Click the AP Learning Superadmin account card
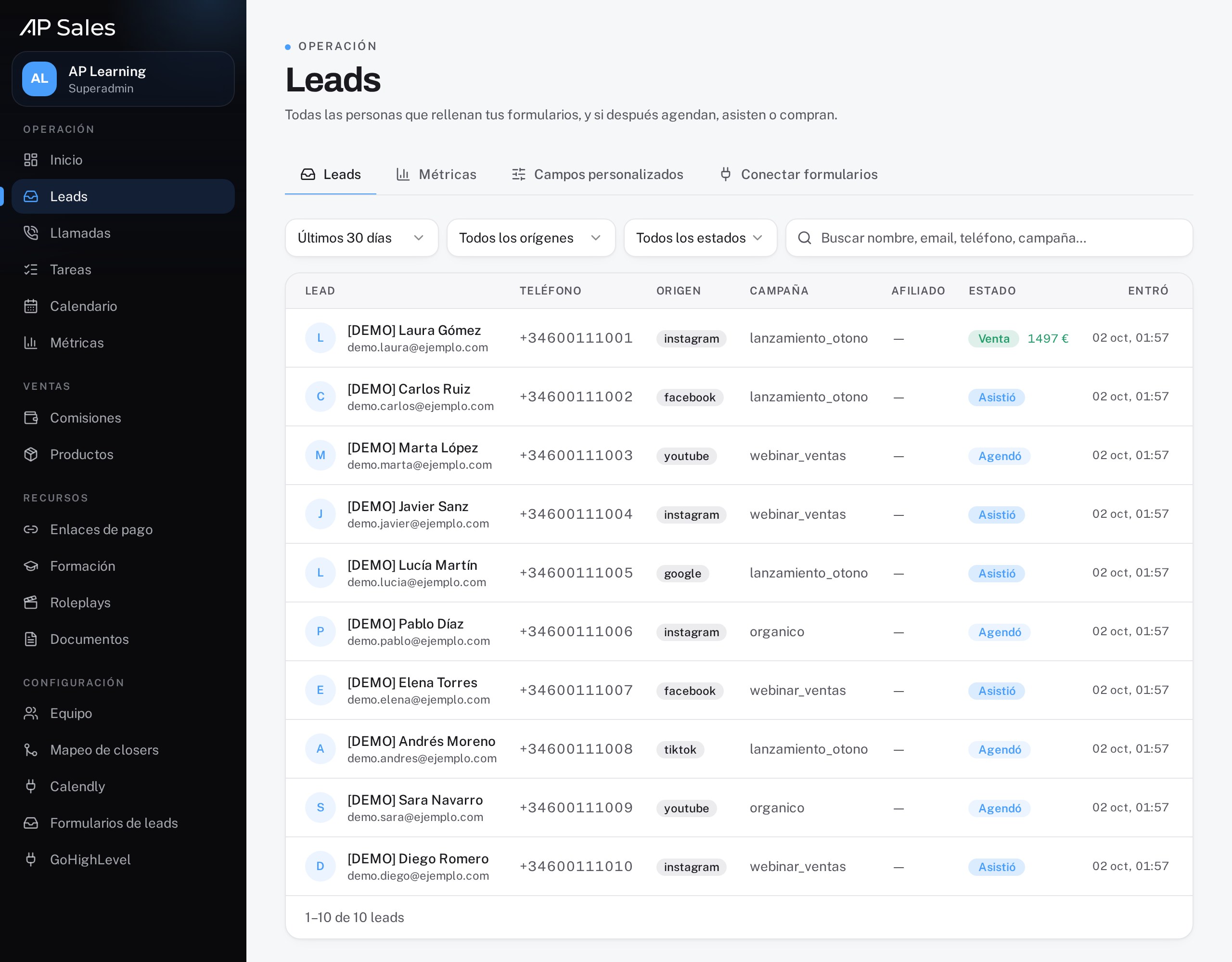The width and height of the screenshot is (1232, 962). click(x=123, y=79)
